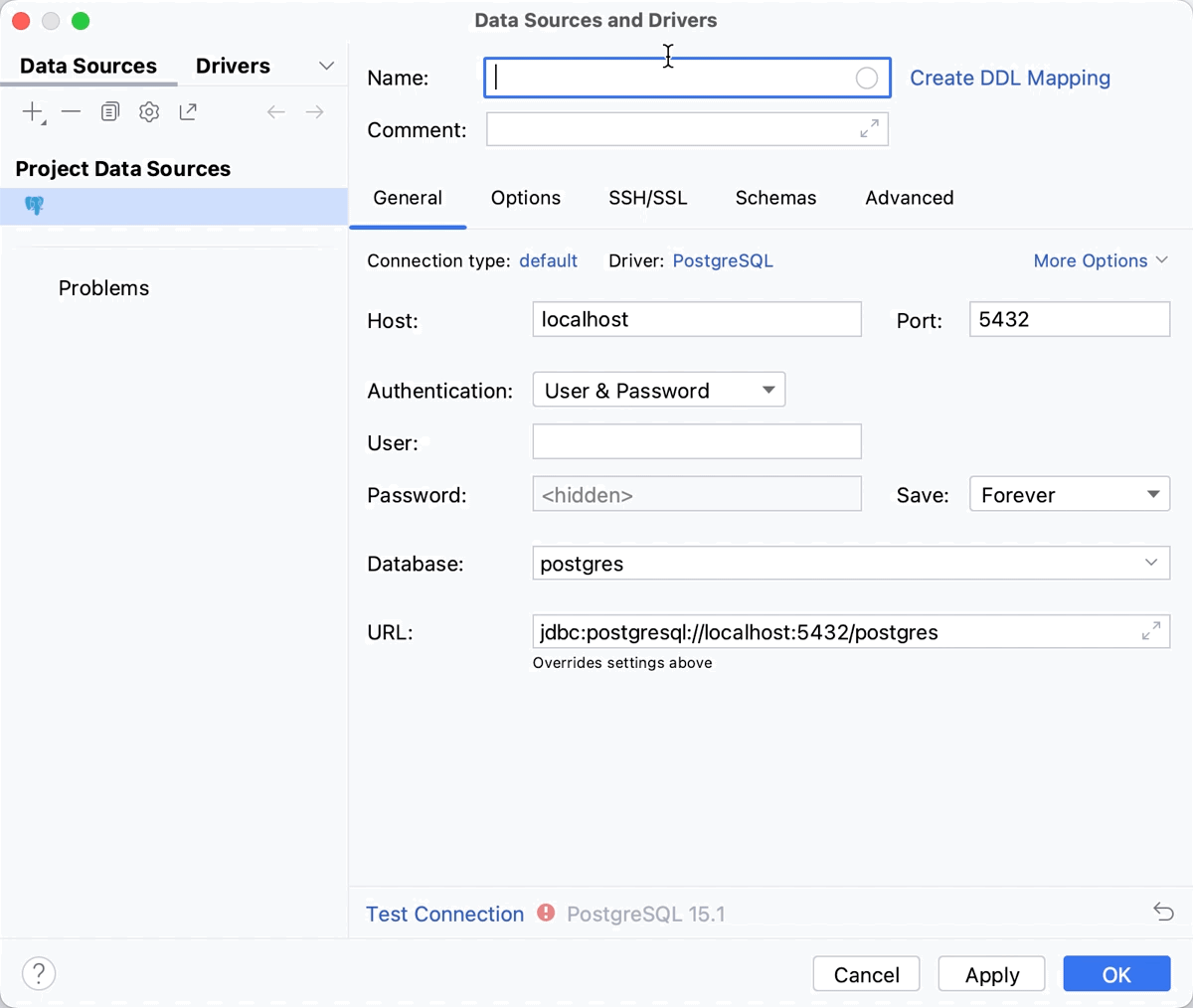The width and height of the screenshot is (1193, 1008).
Task: Click the Project Data Sources heading
Action: [x=123, y=169]
